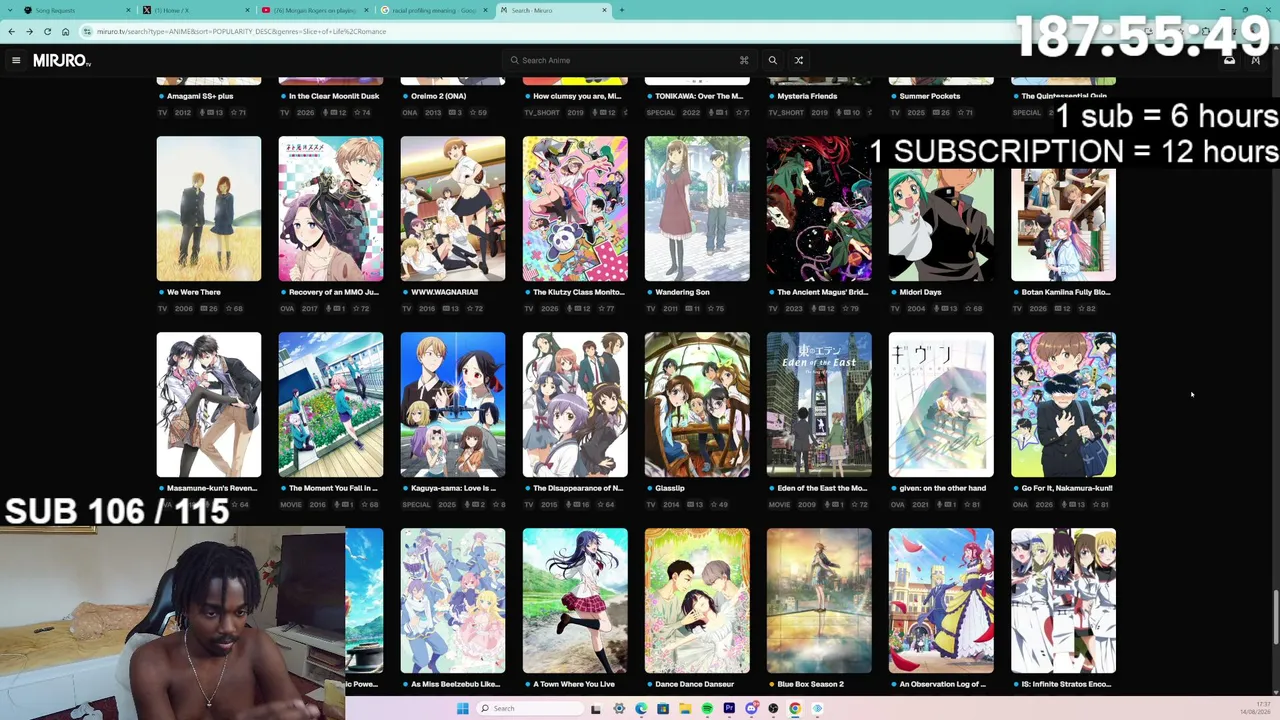
Task: Open the WWW.WAGNARIA!! poster
Action: (453, 209)
